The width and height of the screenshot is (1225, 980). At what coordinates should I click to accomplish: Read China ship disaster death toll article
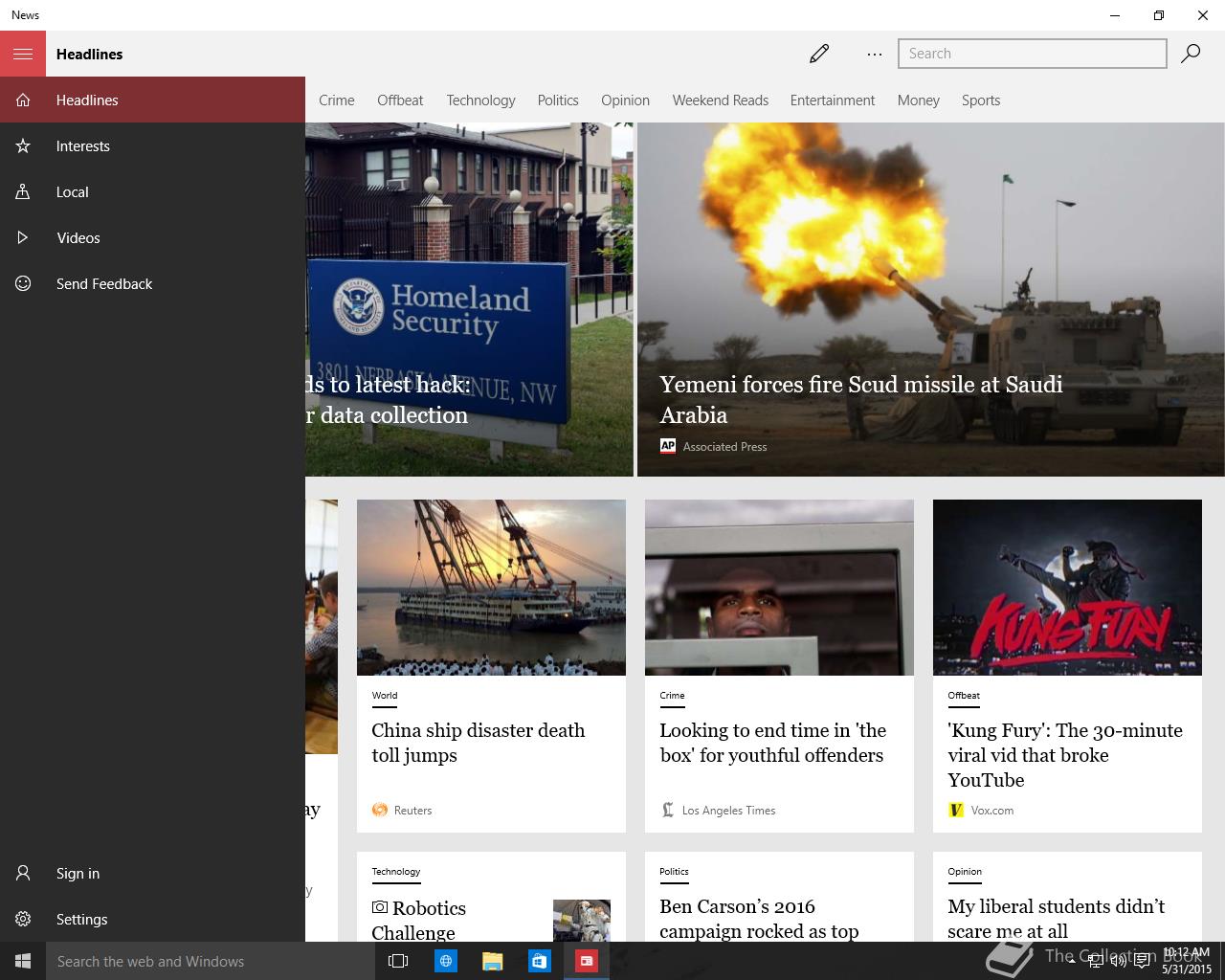point(478,743)
